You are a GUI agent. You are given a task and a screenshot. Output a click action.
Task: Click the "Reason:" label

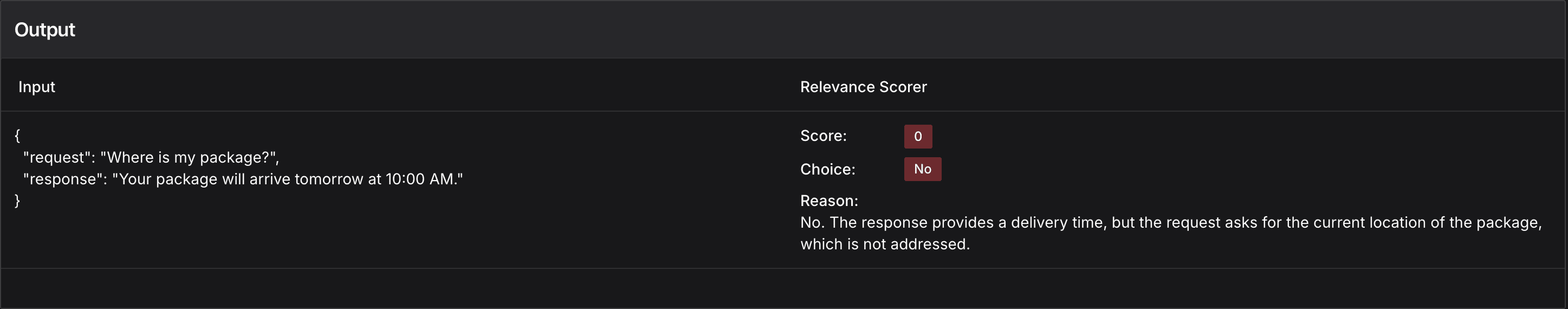pos(828,201)
